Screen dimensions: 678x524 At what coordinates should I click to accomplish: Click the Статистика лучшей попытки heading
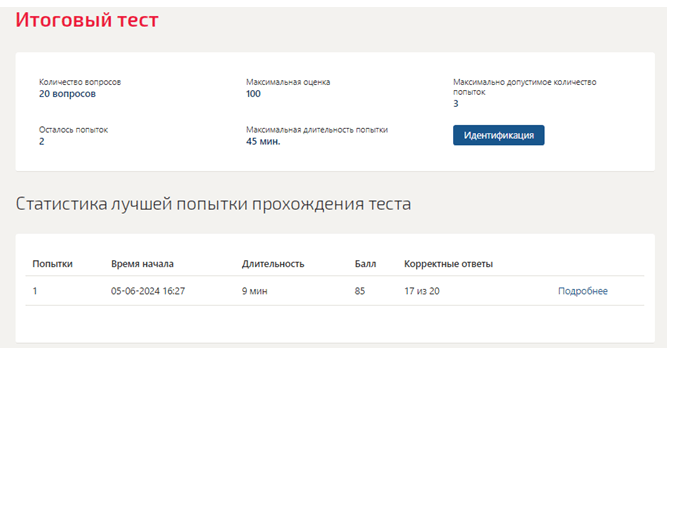(x=213, y=204)
